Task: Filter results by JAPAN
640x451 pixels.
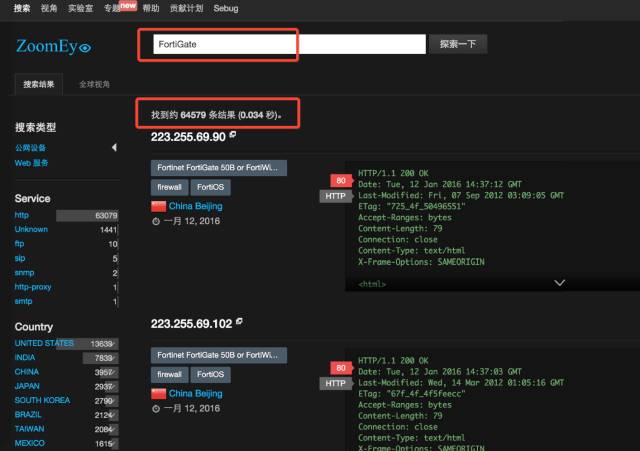Action: pyautogui.click(x=27, y=386)
